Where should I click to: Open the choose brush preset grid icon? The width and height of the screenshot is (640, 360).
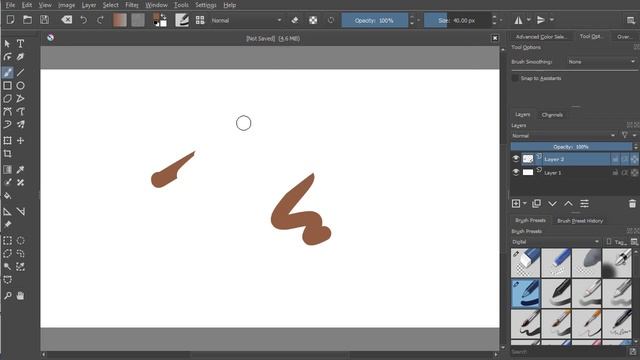200,20
